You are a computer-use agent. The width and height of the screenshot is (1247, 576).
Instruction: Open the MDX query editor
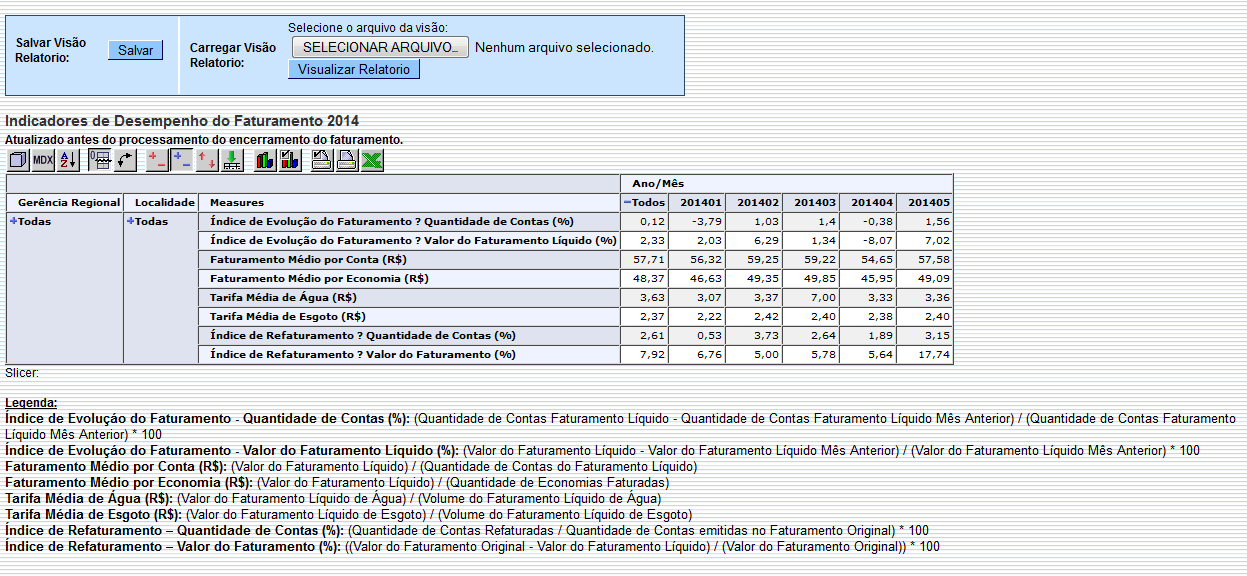click(x=43, y=159)
